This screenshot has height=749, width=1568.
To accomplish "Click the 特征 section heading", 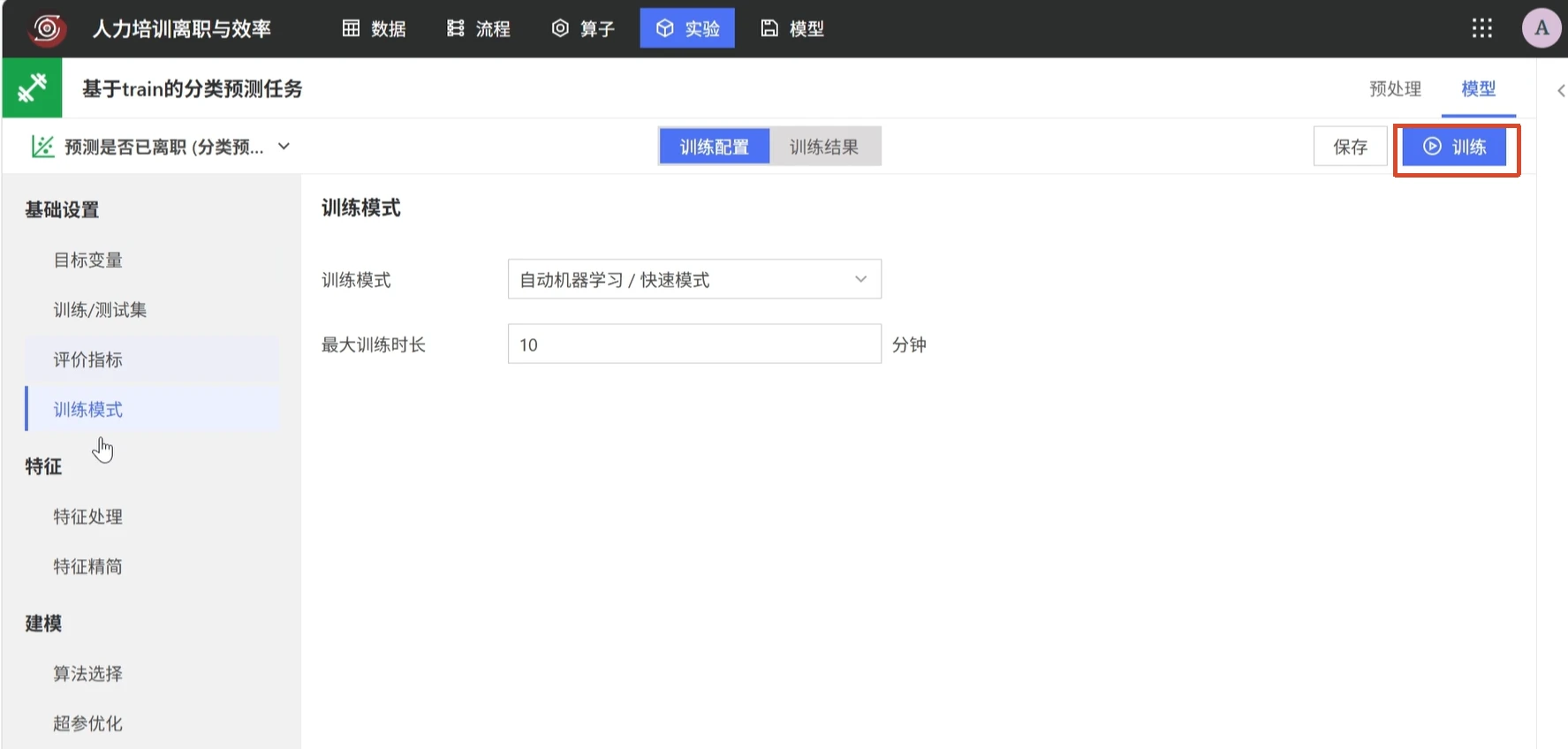I will coord(43,466).
